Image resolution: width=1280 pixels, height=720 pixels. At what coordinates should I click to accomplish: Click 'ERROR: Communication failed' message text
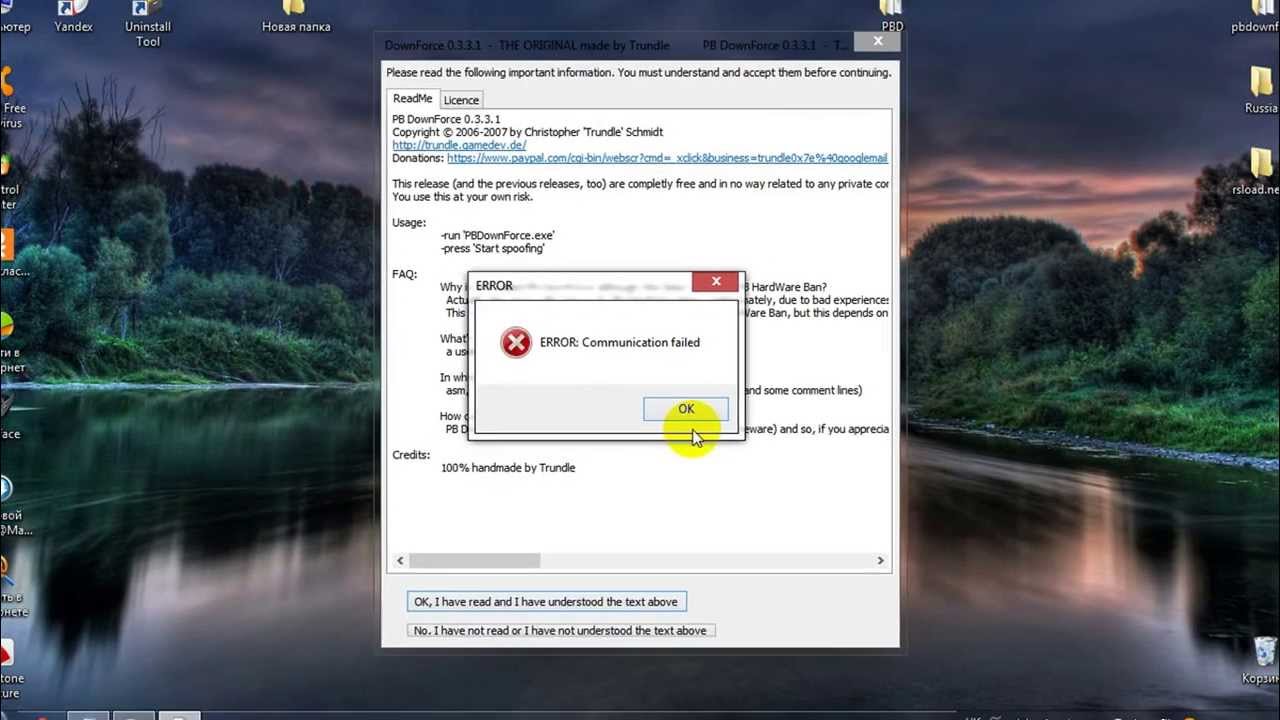[620, 343]
